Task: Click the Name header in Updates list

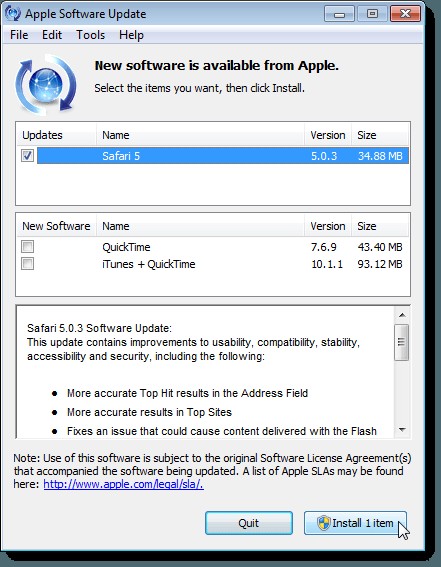Action: tap(200, 135)
